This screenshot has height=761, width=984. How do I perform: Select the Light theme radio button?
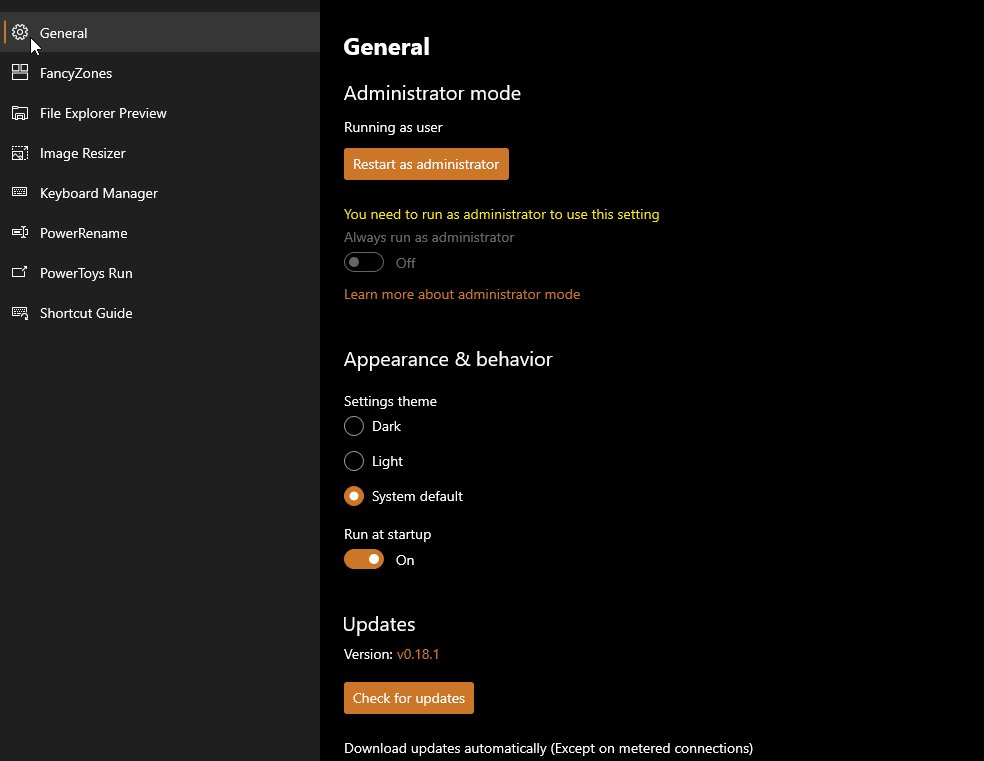coord(354,461)
